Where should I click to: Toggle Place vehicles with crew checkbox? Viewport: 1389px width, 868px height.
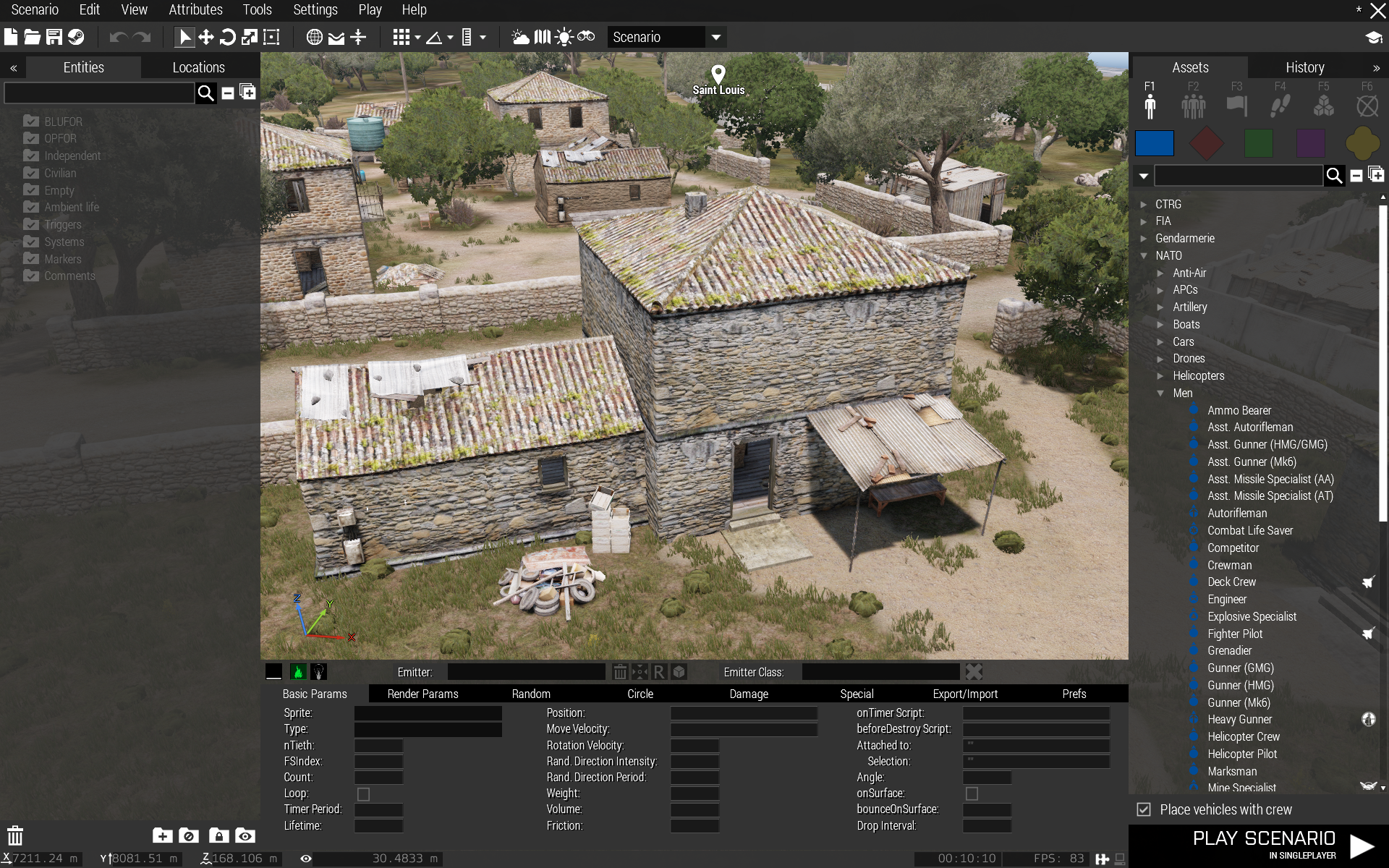click(1144, 809)
